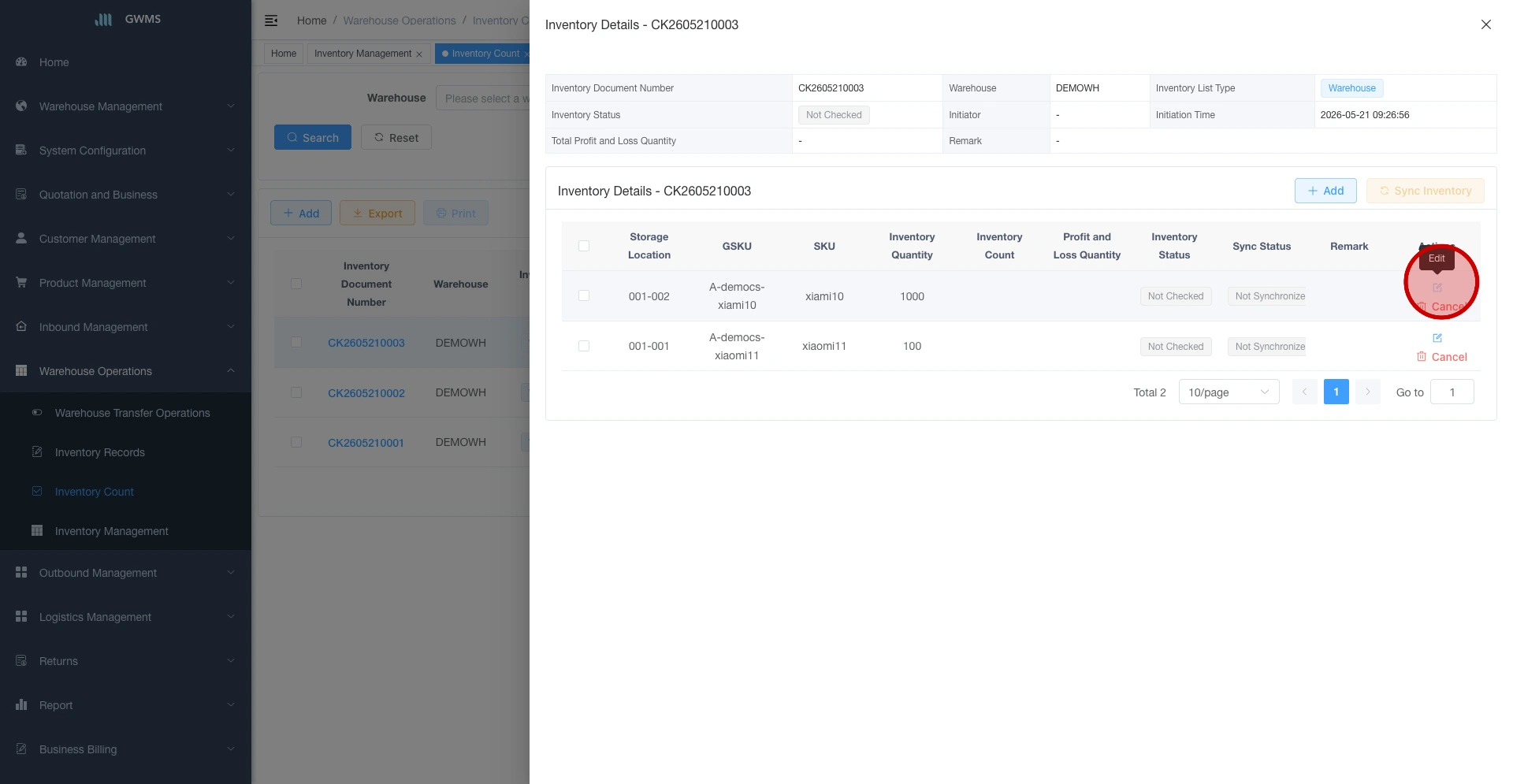Image resolution: width=1513 pixels, height=784 pixels.
Task: Click the Print button
Action: pyautogui.click(x=456, y=213)
